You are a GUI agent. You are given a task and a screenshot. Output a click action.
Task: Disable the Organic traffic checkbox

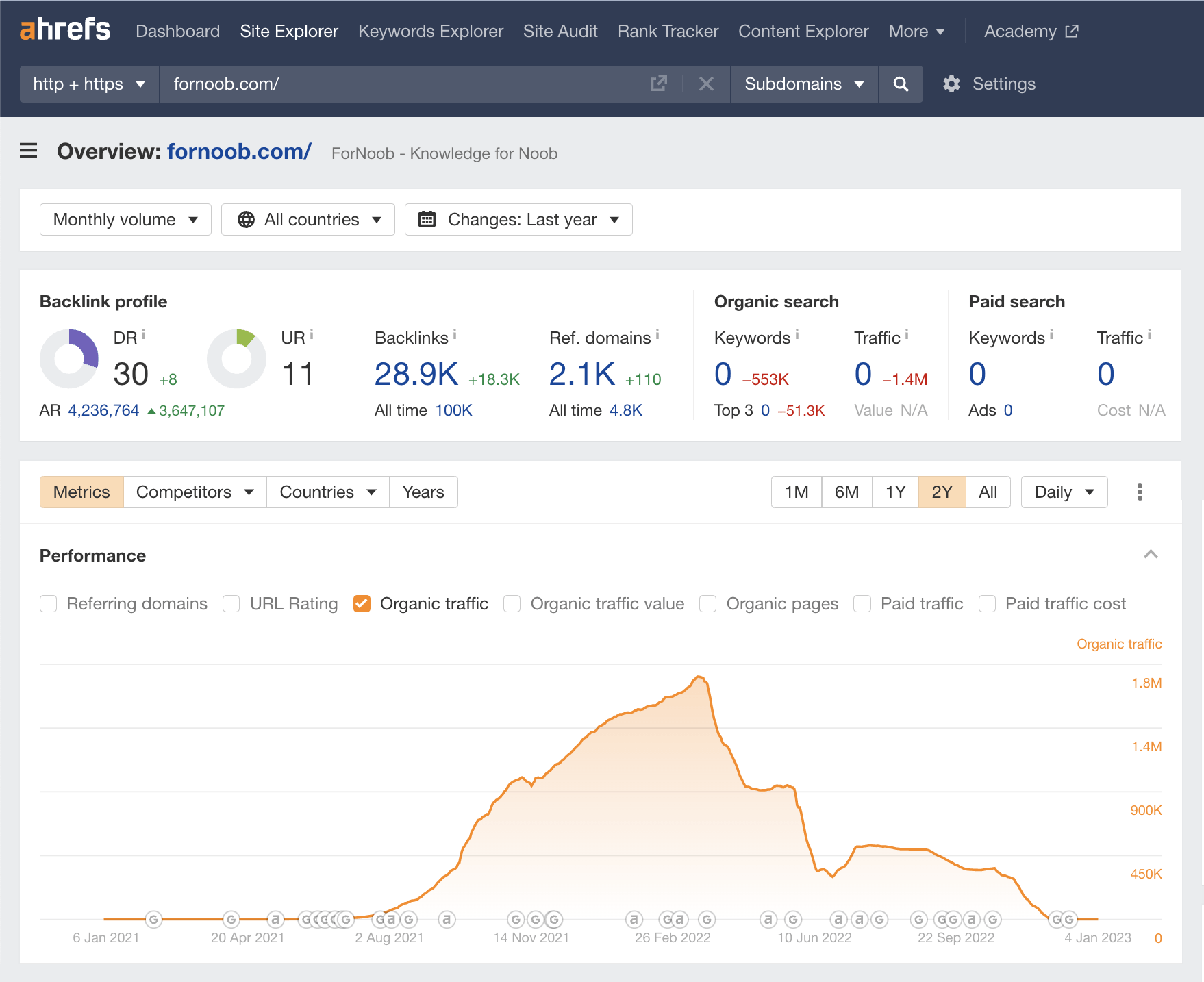(362, 603)
